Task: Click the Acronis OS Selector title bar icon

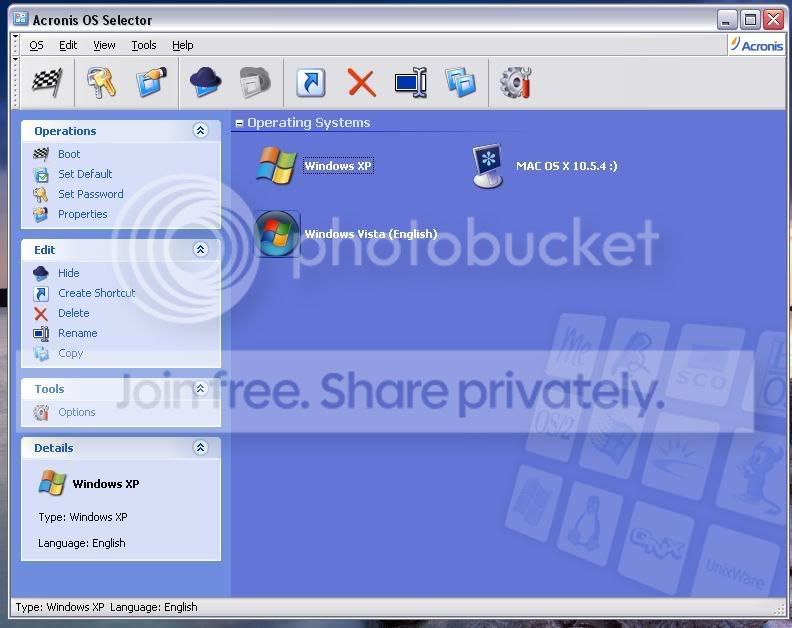Action: pos(21,19)
